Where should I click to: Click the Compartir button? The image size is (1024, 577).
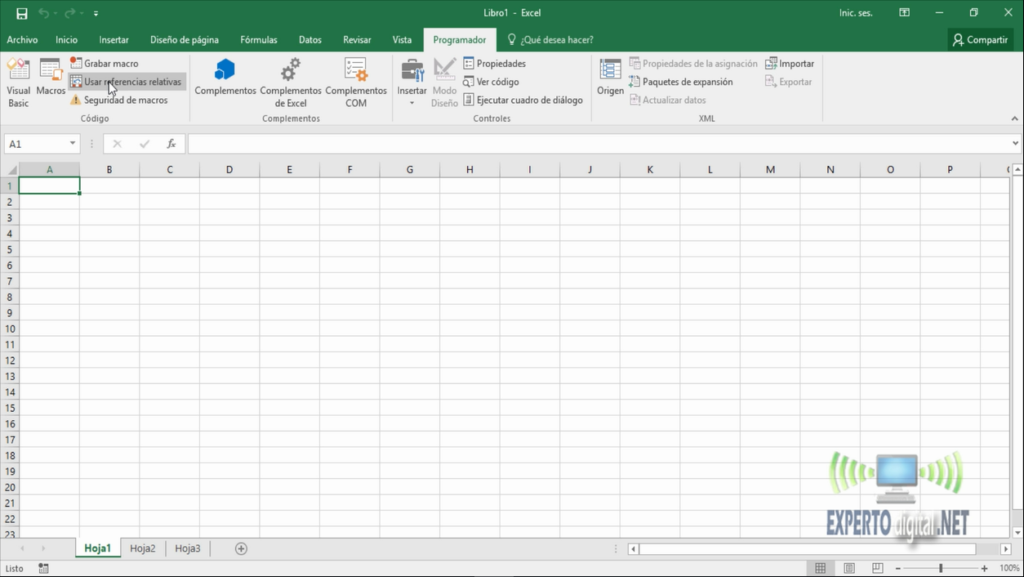pos(979,39)
